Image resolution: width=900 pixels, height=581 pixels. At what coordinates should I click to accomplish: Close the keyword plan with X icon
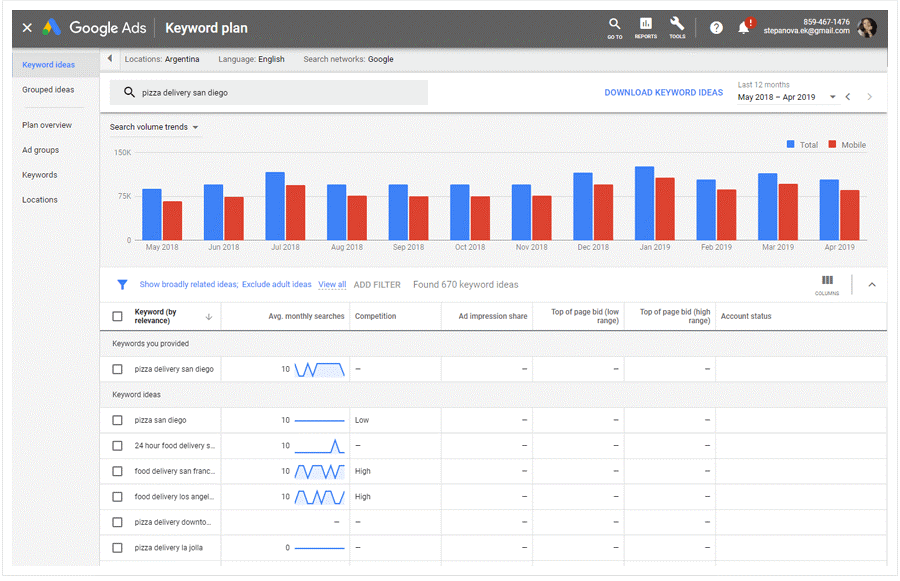point(27,28)
